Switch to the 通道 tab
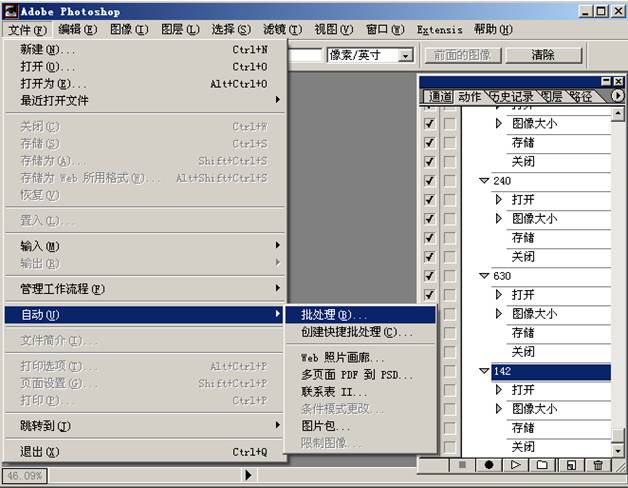The height and width of the screenshot is (488, 628). tap(440, 97)
